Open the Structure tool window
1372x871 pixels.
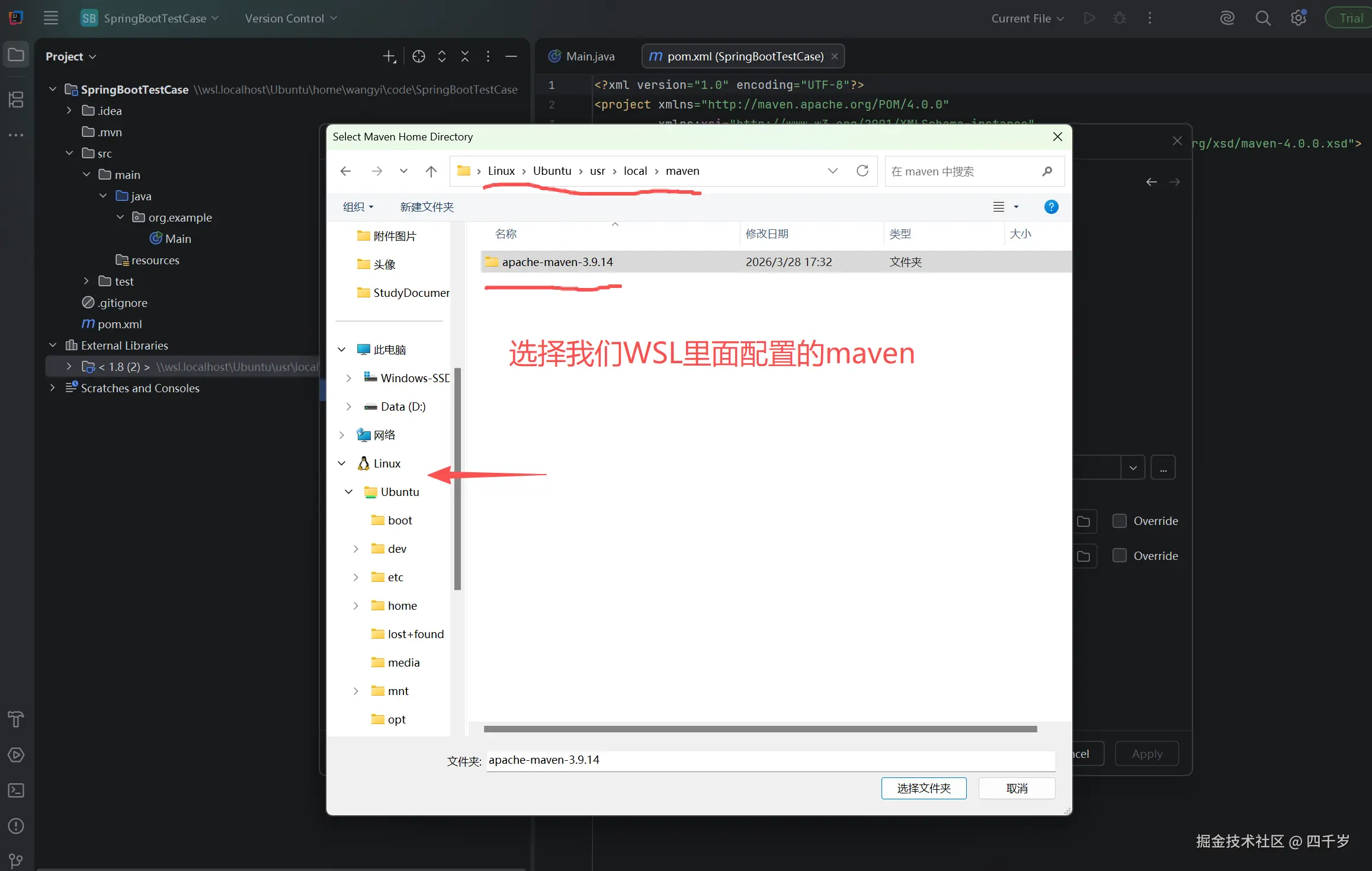(x=16, y=100)
